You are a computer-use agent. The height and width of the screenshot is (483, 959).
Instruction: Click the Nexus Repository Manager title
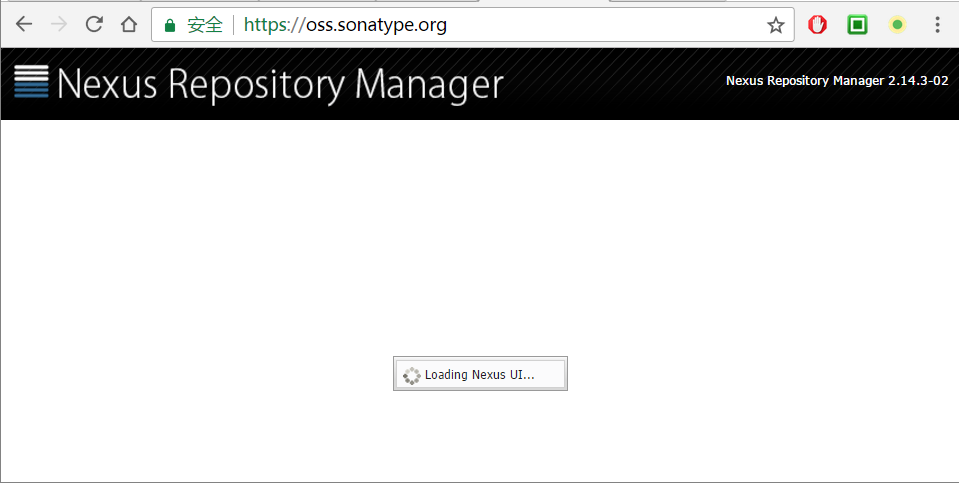pyautogui.click(x=280, y=84)
